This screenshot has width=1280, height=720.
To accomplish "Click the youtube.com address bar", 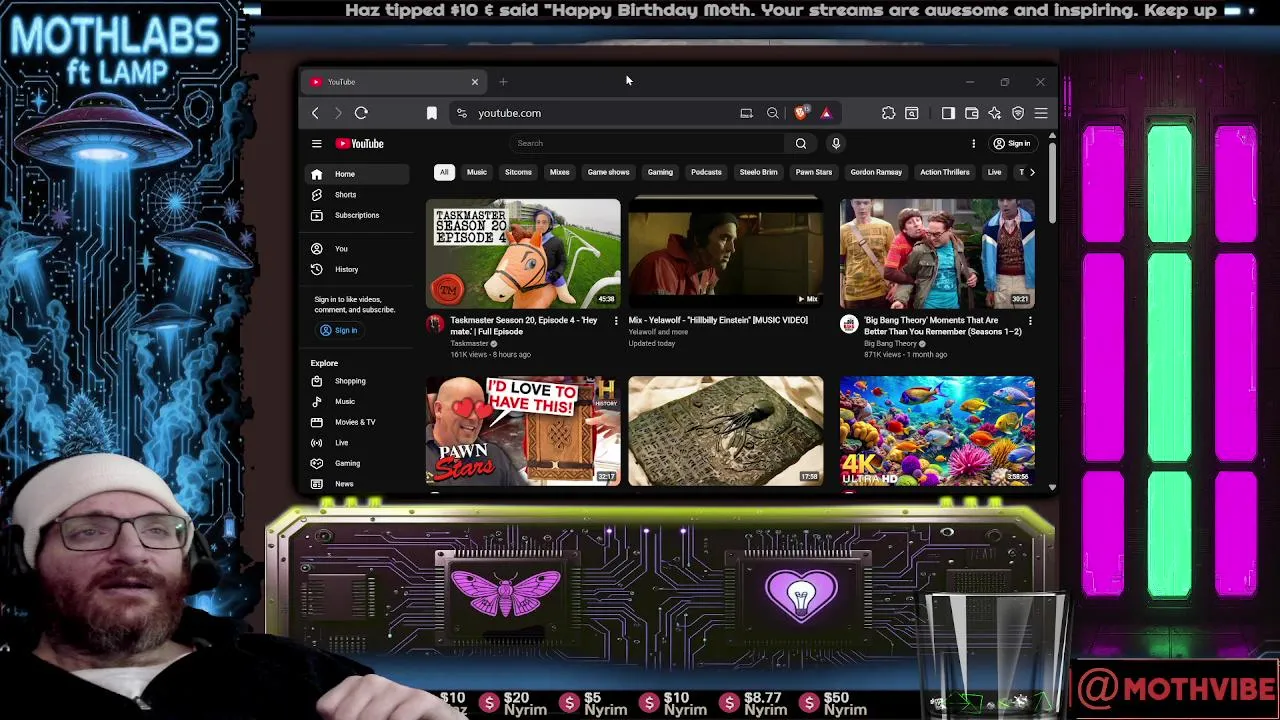I will click(x=600, y=113).
